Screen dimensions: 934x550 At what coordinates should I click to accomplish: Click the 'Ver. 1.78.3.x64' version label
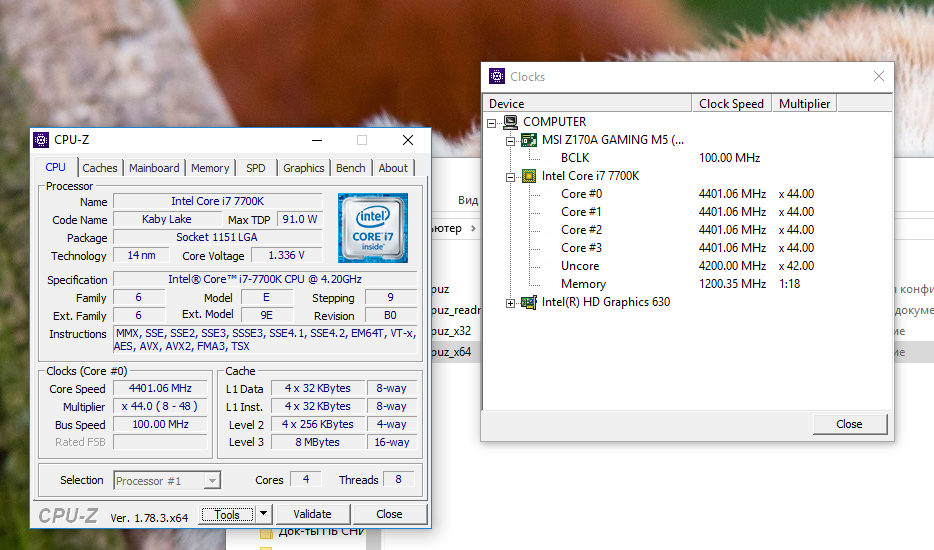pos(149,518)
